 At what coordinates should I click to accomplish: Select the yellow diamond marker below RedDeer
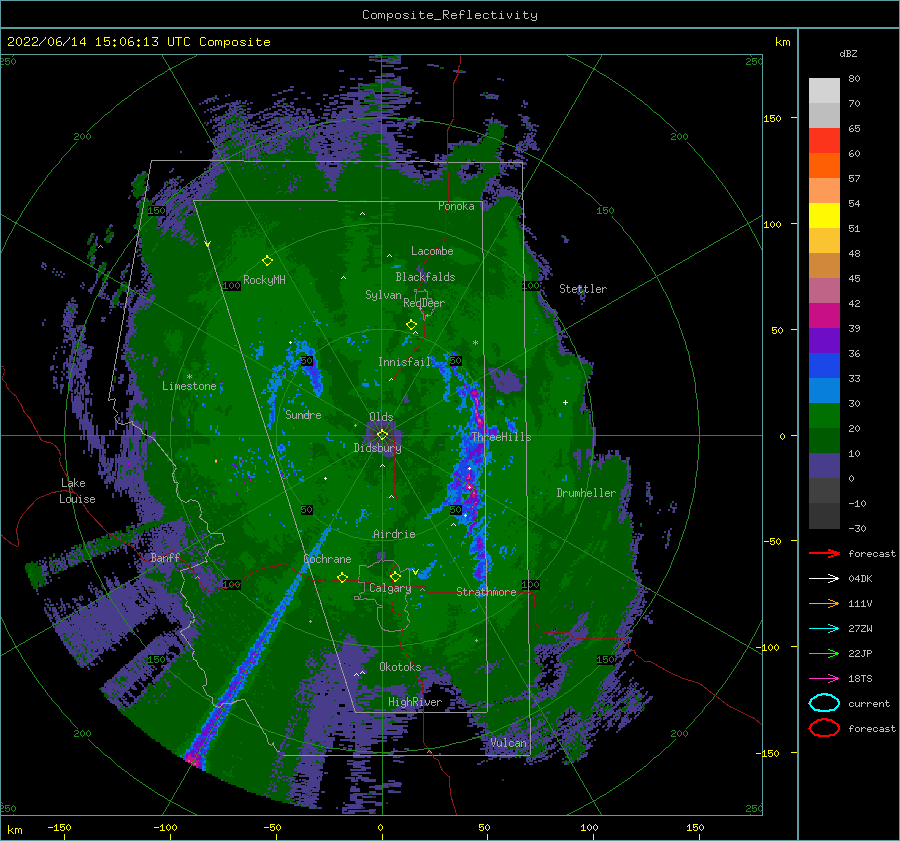[411, 325]
